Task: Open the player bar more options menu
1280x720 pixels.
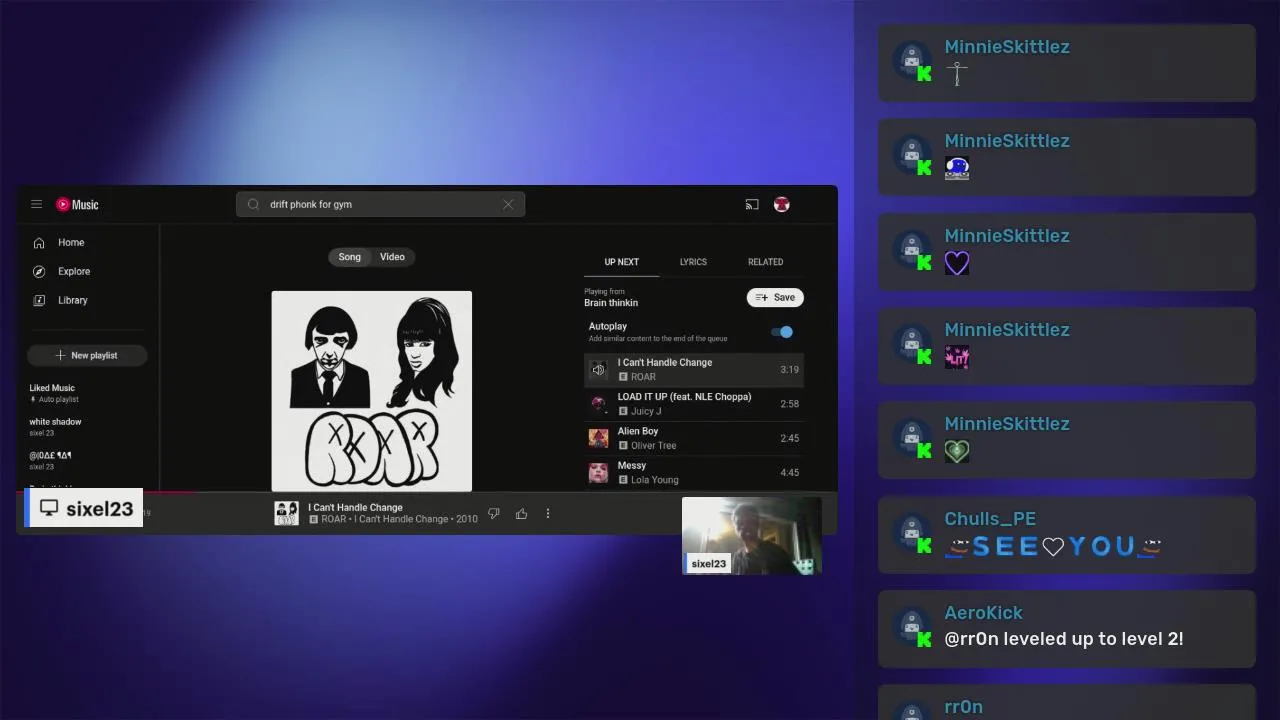Action: pyautogui.click(x=548, y=514)
